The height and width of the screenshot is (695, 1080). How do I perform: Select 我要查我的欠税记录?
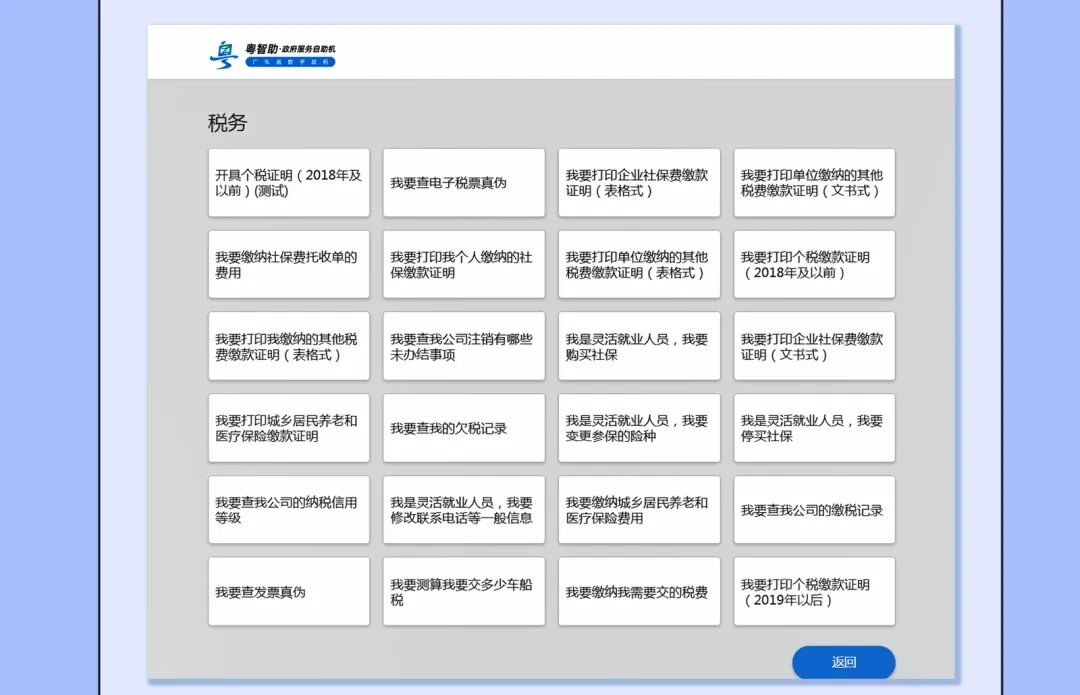pos(463,428)
